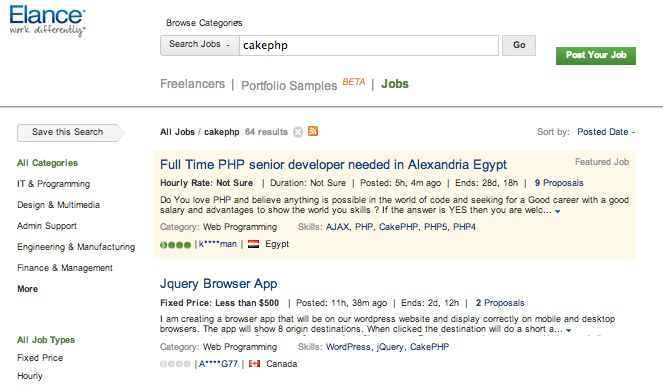663x385 pixels.
Task: Switch to the Freelancers tab
Action: tap(192, 84)
